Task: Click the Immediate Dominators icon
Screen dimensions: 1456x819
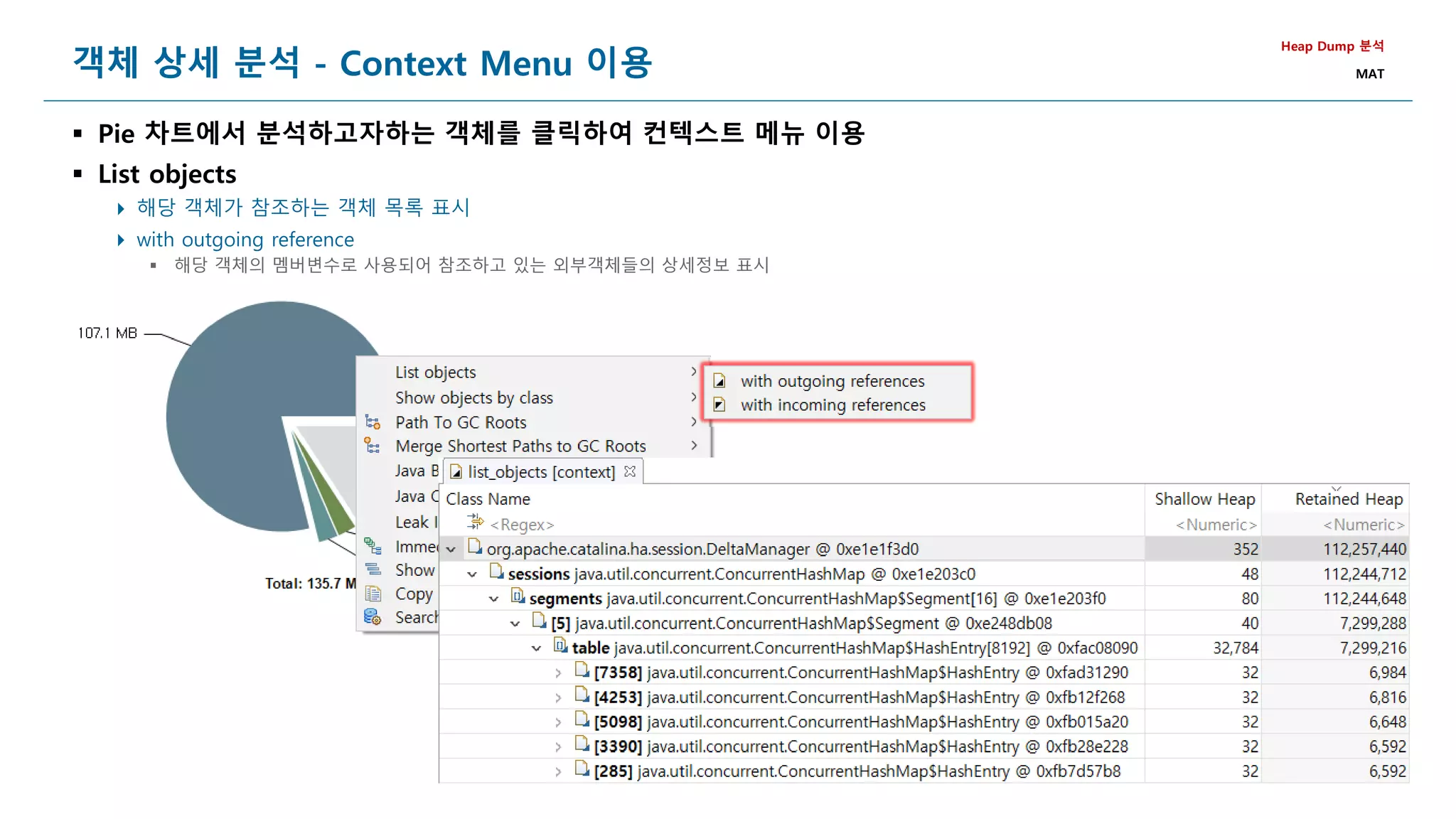Action: point(373,546)
